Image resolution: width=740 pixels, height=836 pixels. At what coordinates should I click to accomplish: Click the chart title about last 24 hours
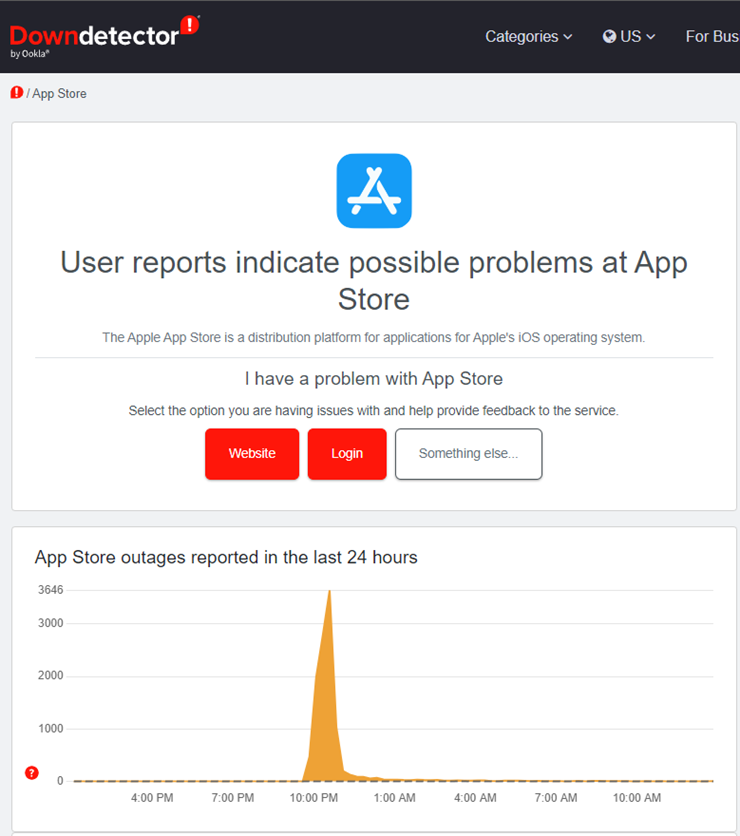point(226,557)
